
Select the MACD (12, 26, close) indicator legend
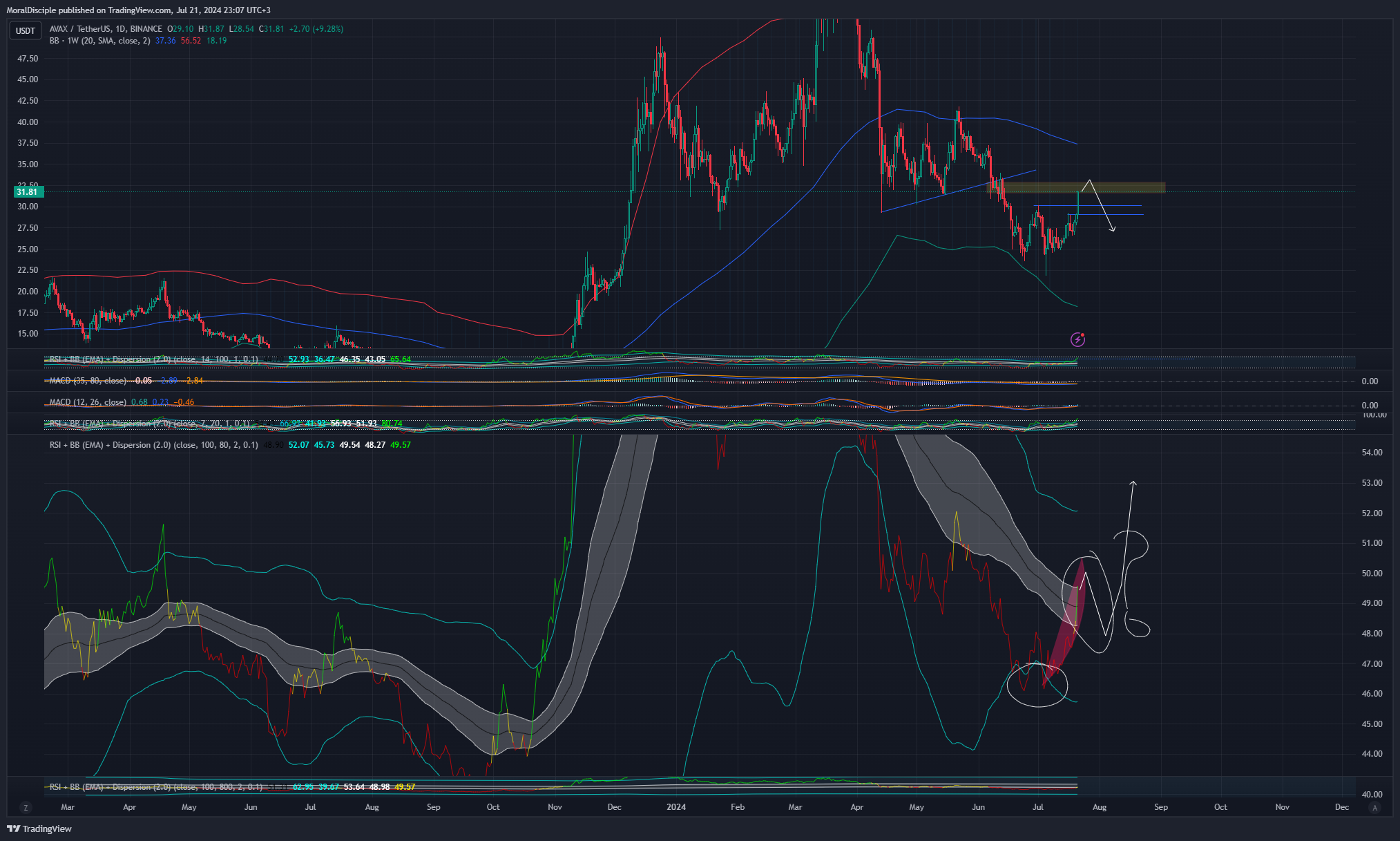tap(88, 402)
